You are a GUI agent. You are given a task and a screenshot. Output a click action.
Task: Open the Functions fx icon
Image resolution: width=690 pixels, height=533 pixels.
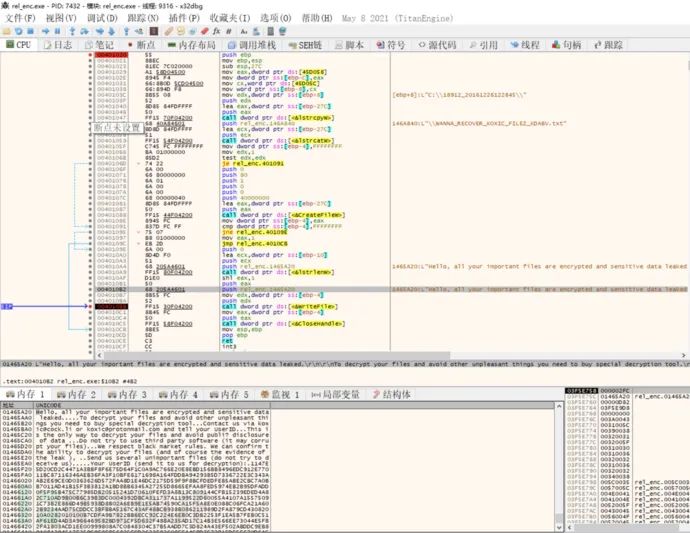coord(216,31)
